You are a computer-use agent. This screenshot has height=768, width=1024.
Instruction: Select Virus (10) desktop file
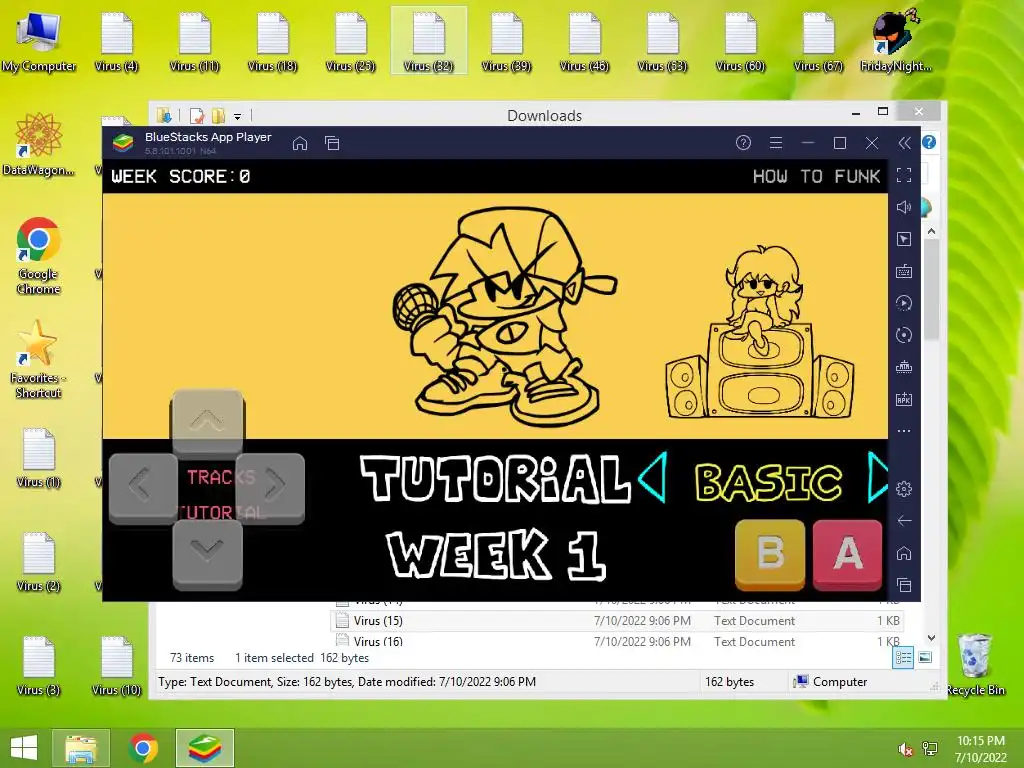click(x=116, y=665)
